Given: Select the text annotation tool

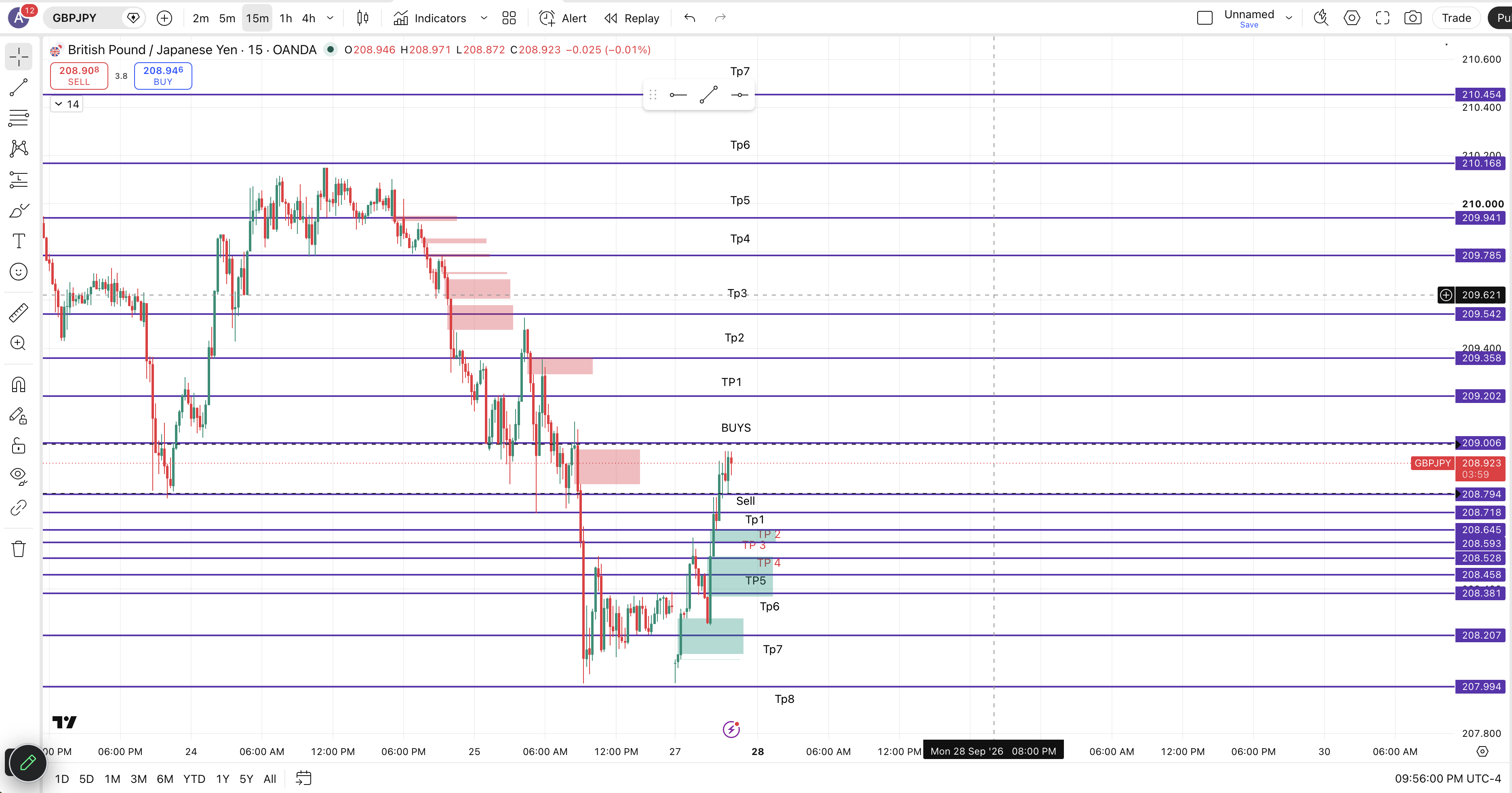Looking at the screenshot, I should 19,240.
